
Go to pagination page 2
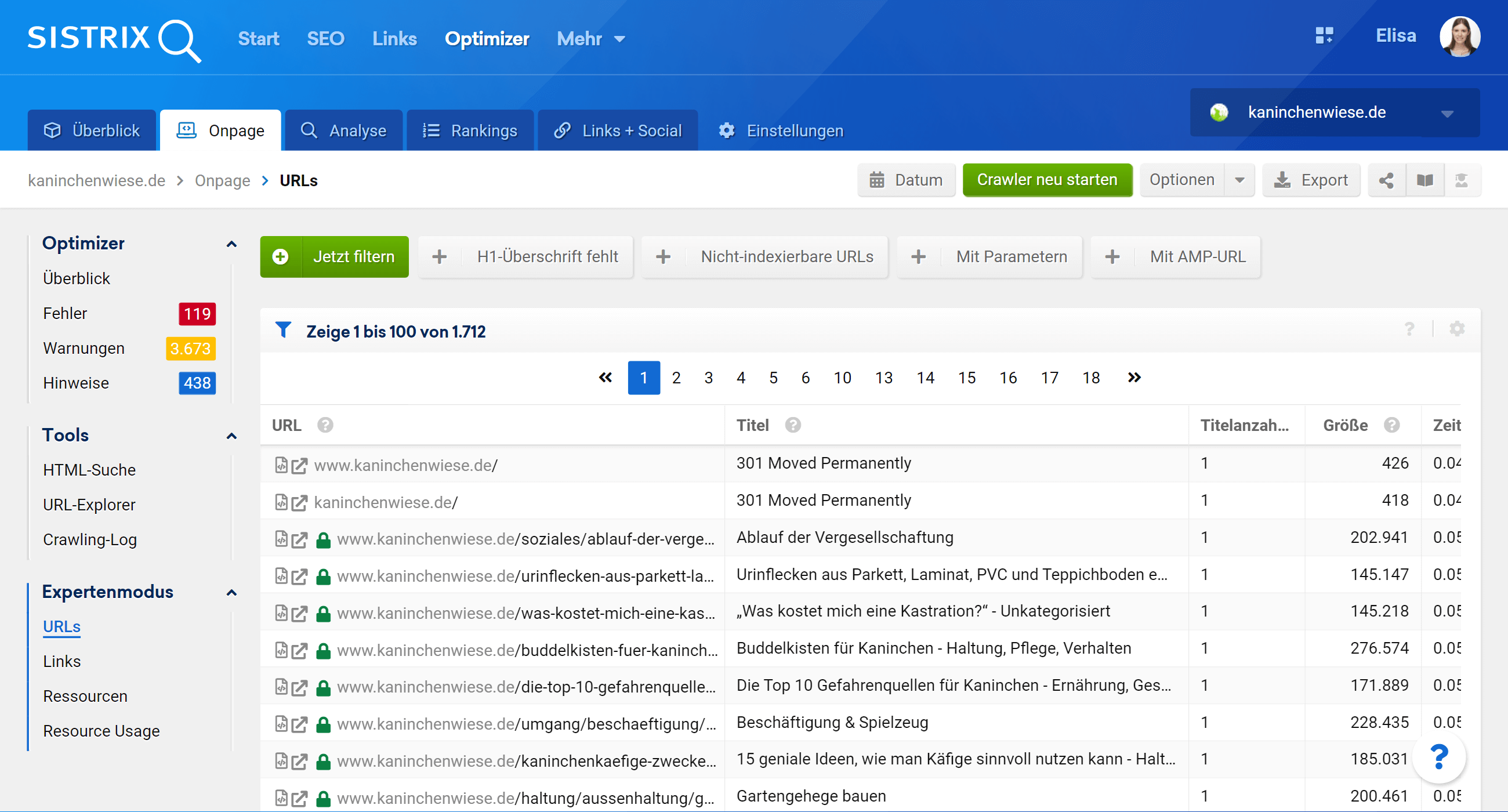point(676,378)
